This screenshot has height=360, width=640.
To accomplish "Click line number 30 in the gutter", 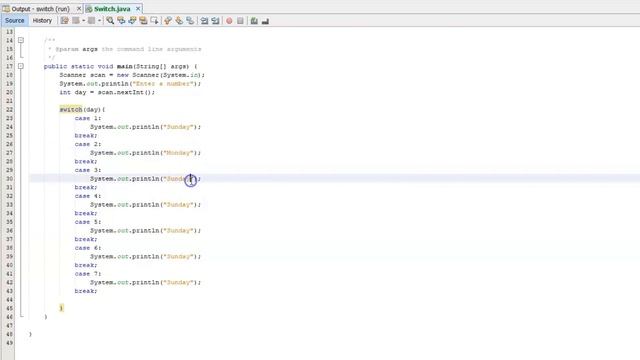I will 9,179.
